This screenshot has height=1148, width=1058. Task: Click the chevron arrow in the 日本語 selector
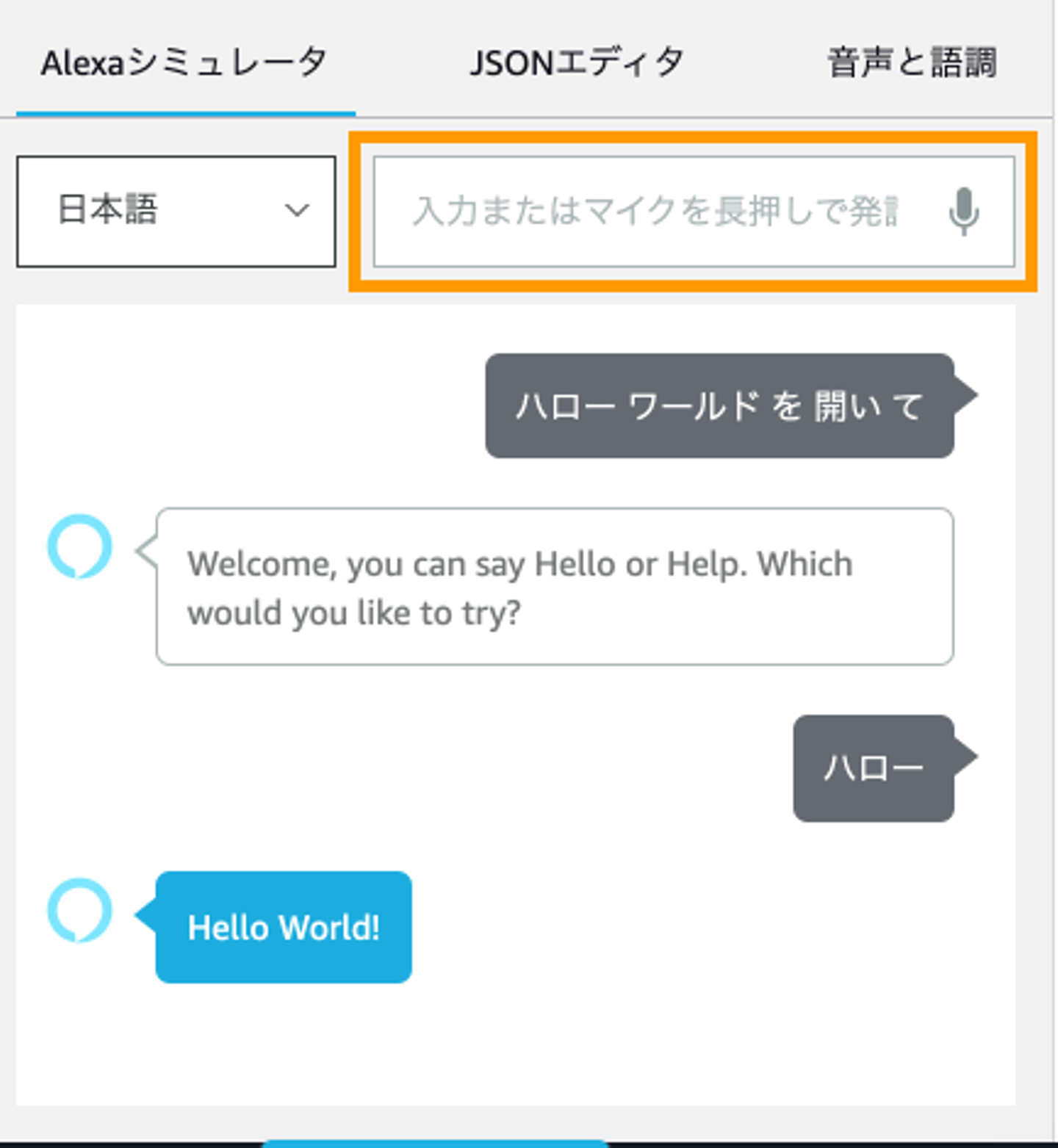(x=297, y=211)
